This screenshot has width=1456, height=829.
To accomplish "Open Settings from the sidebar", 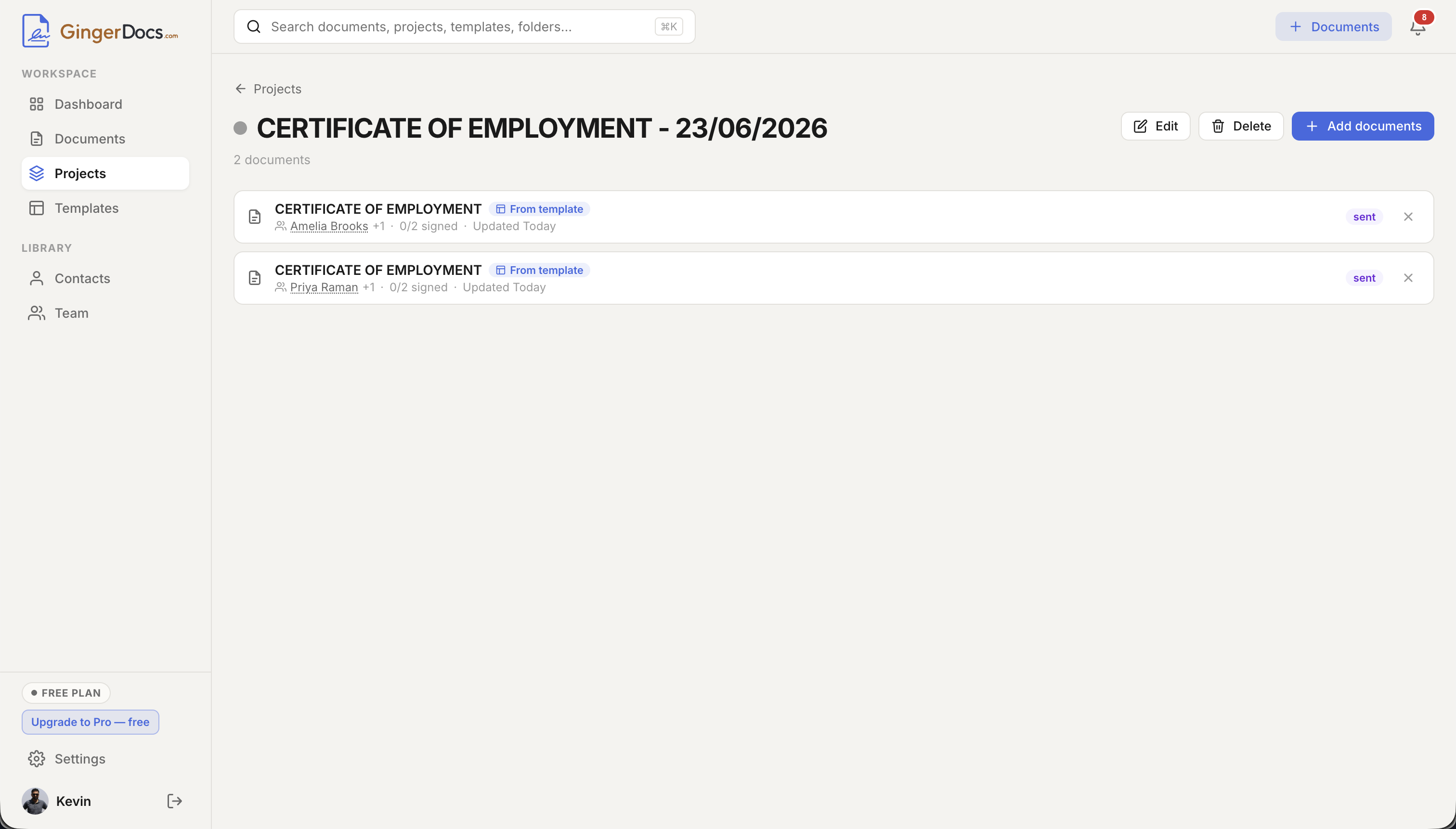I will tap(105, 759).
